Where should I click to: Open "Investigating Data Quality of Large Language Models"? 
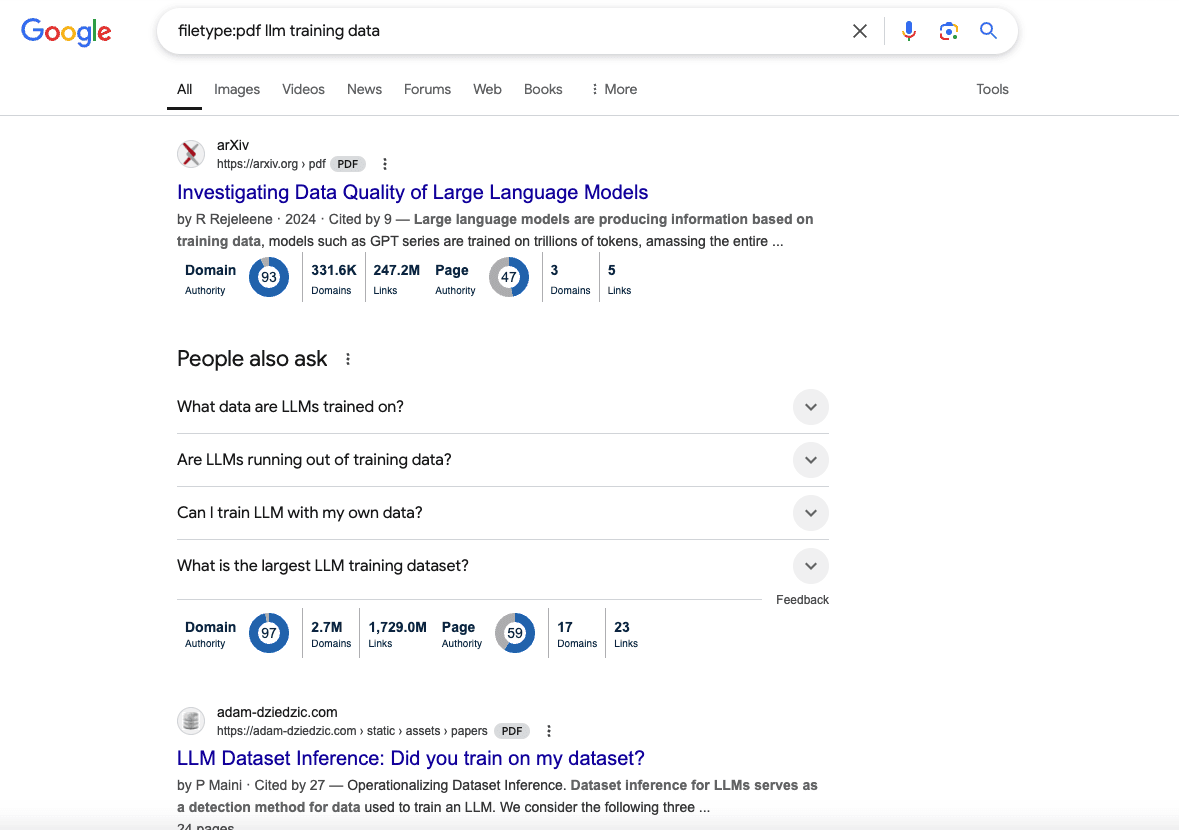[x=412, y=192]
